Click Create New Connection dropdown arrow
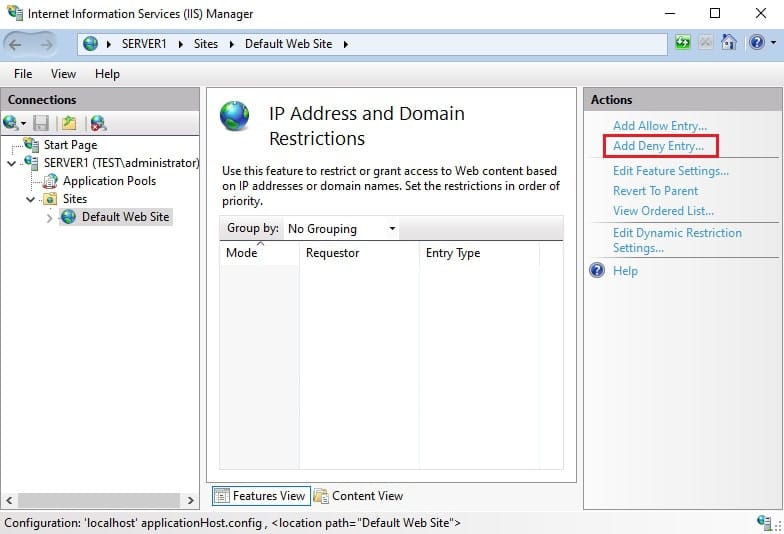Screen dimensions: 784x534 click(x=24, y=124)
